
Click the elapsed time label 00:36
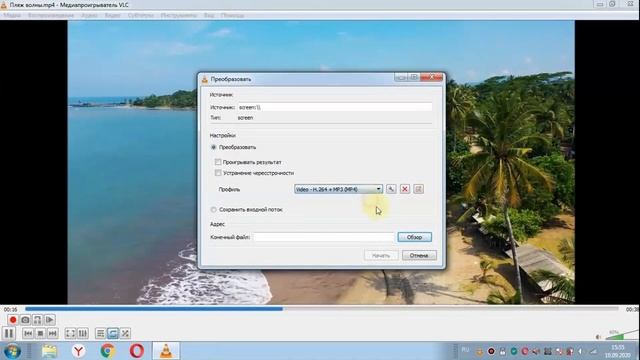10,309
